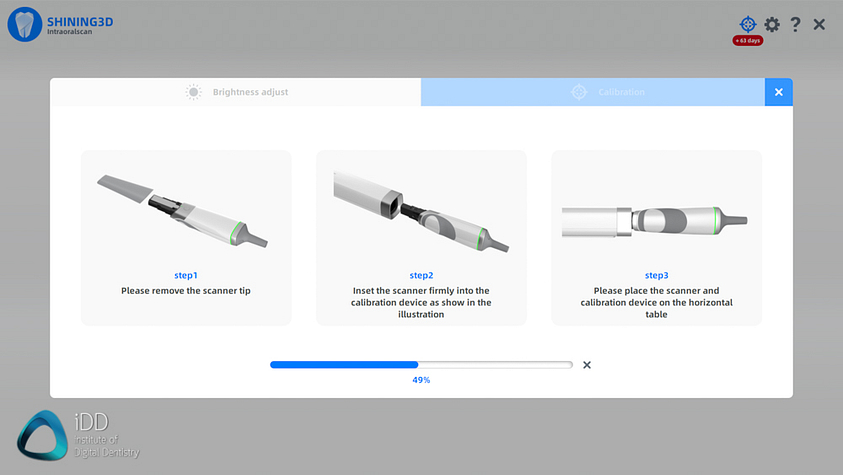Close the application with the top-right X
This screenshot has width=843, height=475.
click(x=819, y=24)
